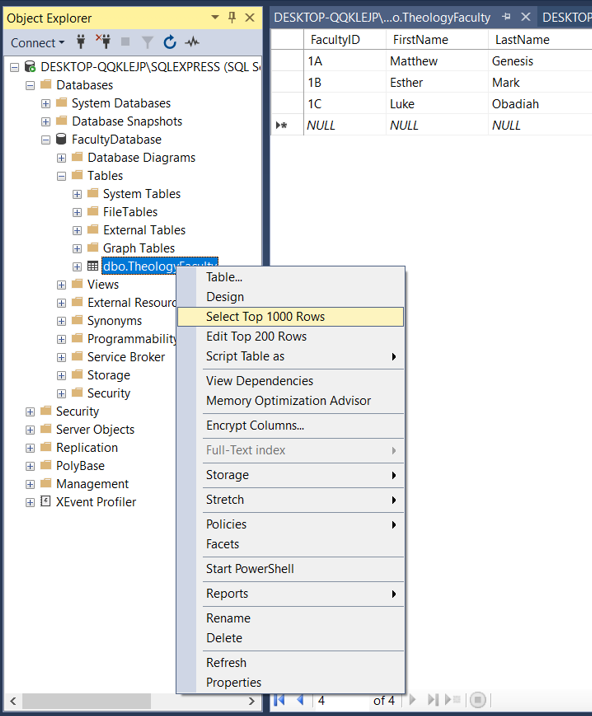Open the Connect dropdown

37,42
